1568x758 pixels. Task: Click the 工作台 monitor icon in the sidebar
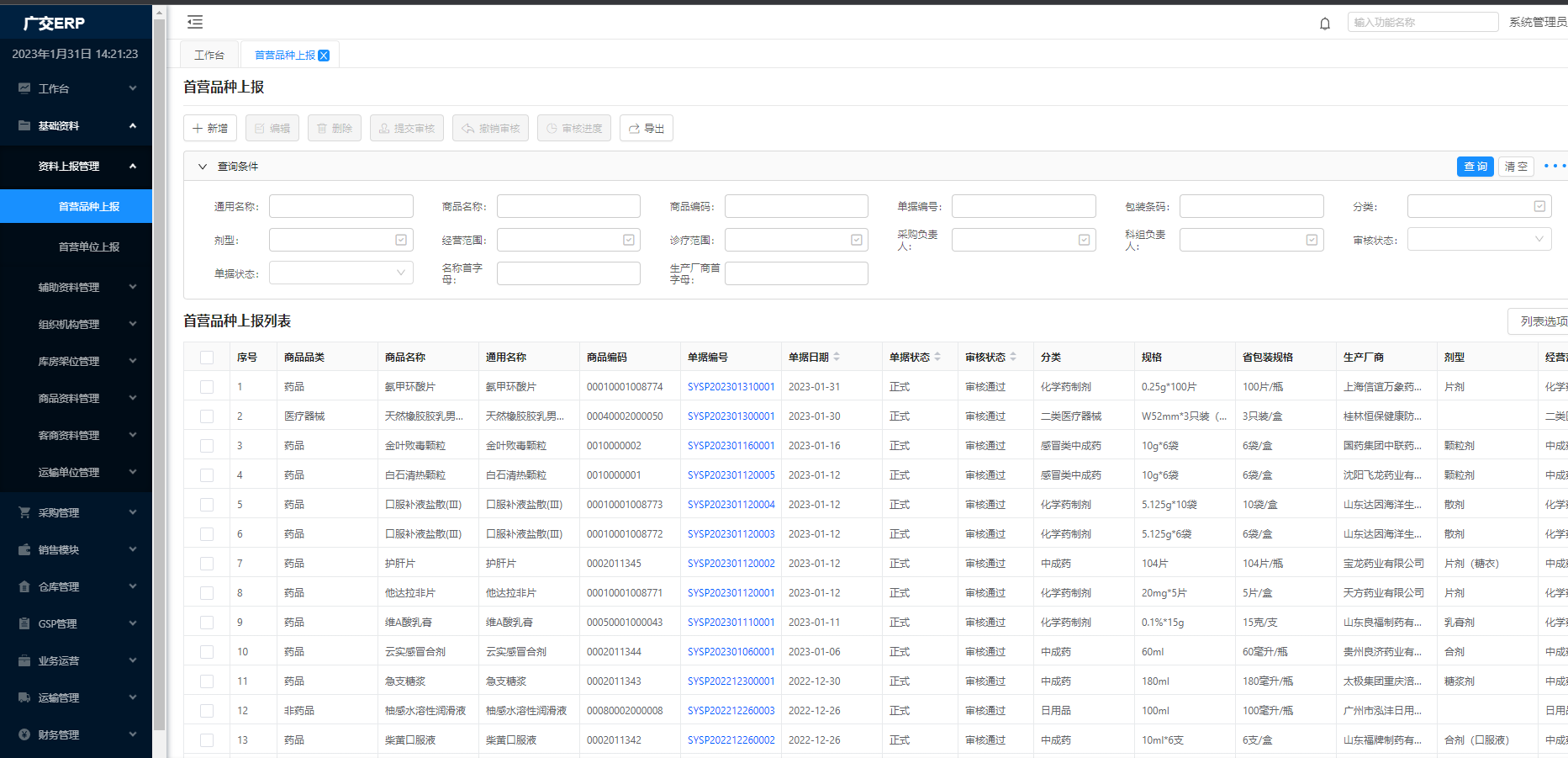coord(24,88)
